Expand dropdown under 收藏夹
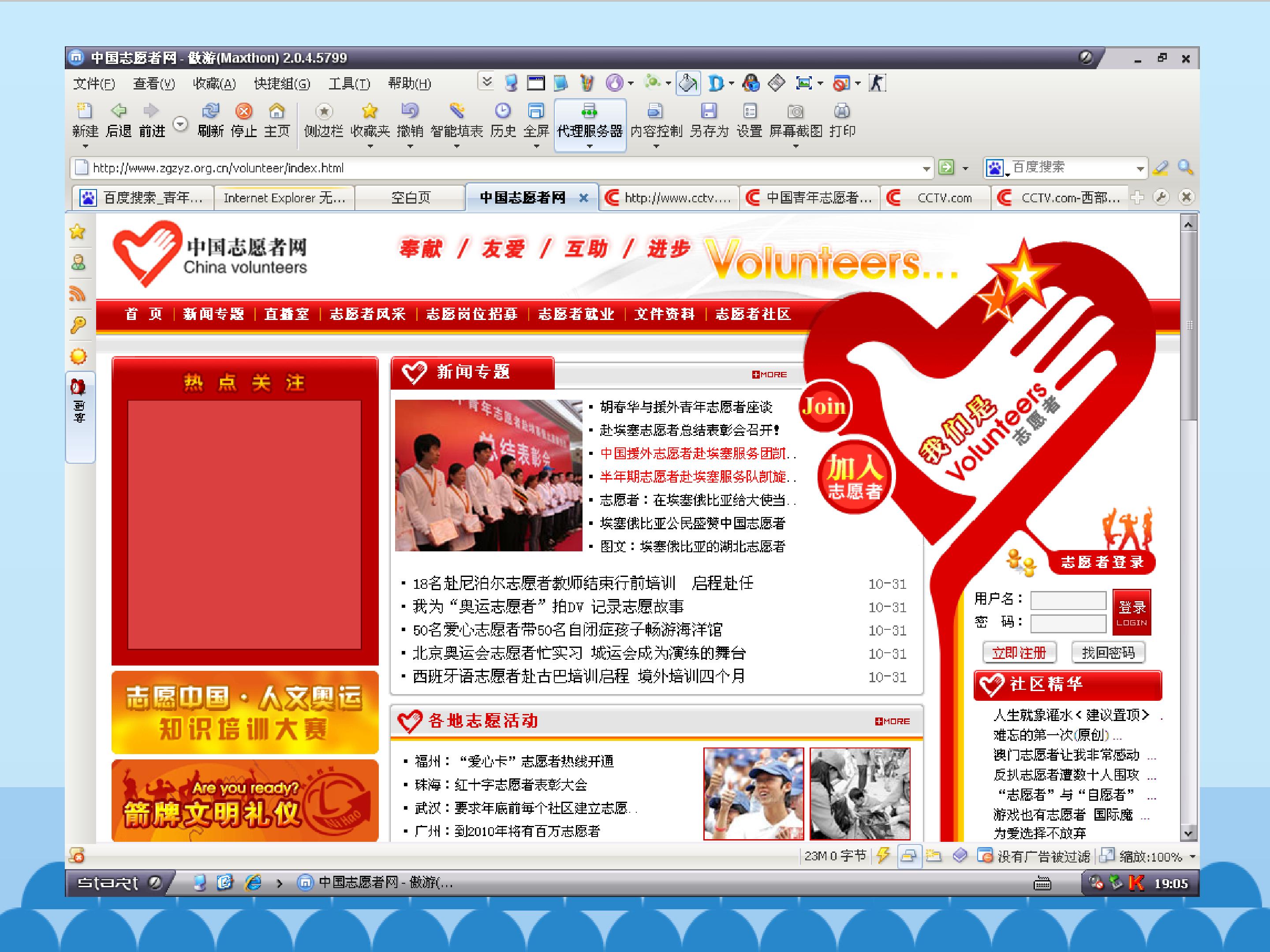Image resolution: width=1270 pixels, height=952 pixels. pyautogui.click(x=370, y=146)
